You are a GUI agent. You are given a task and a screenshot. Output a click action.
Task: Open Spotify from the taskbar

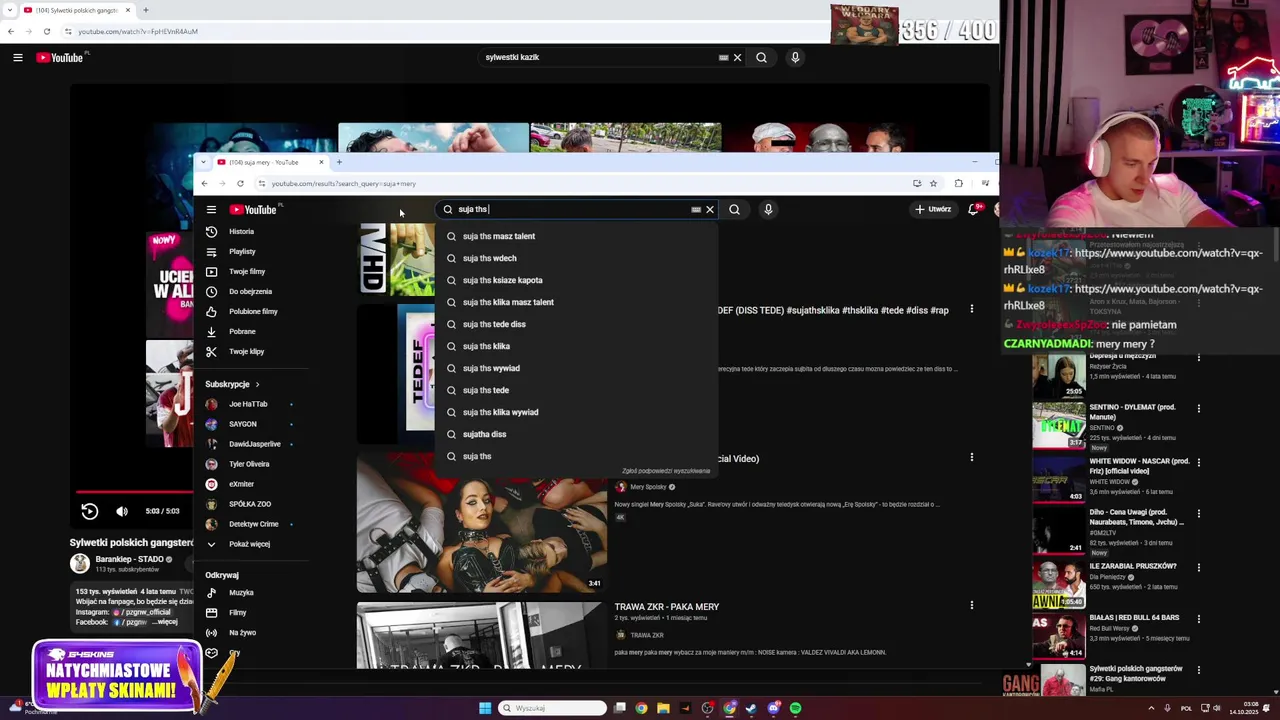[x=795, y=708]
